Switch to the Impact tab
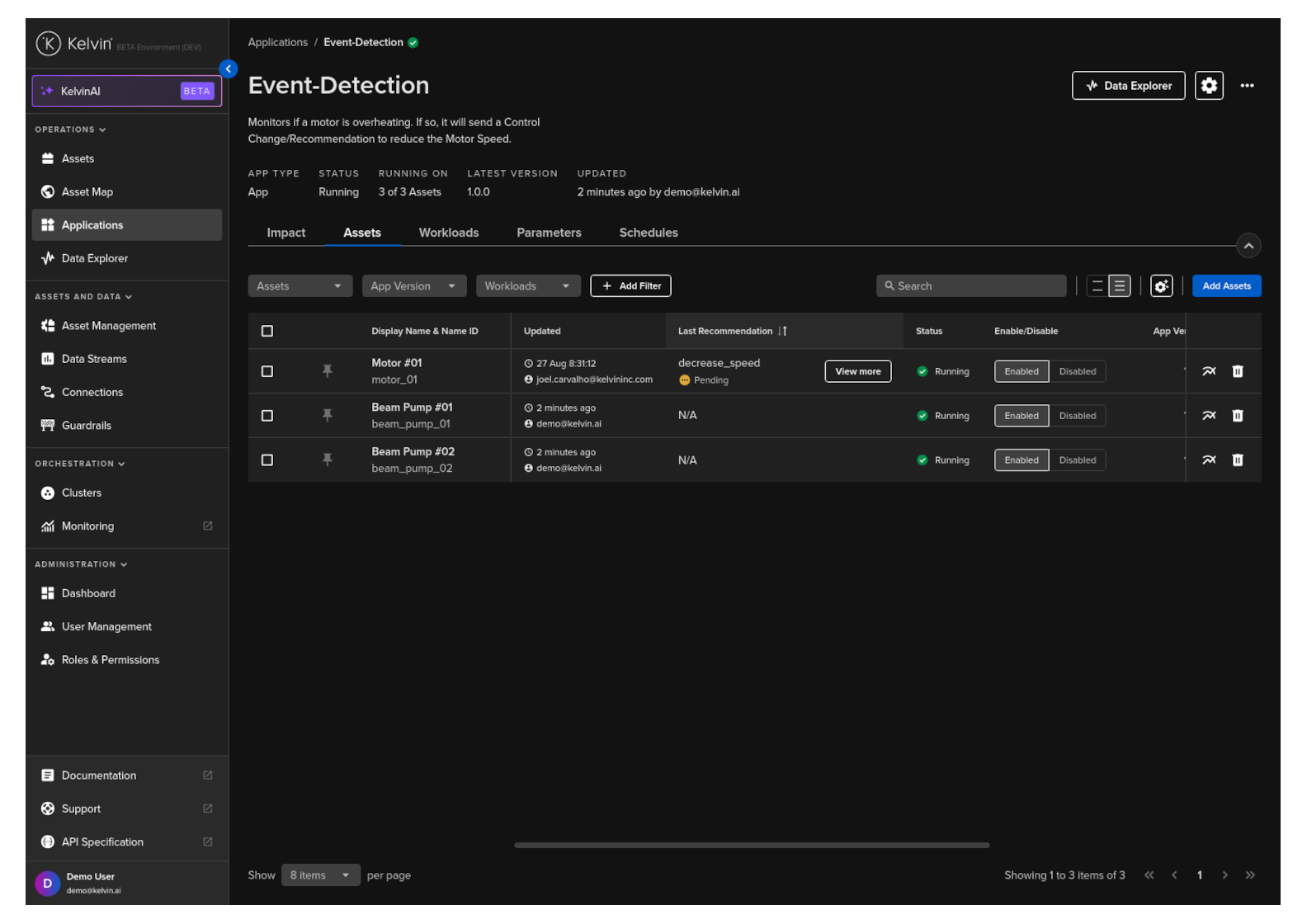This screenshot has height=924, width=1307. [x=286, y=233]
